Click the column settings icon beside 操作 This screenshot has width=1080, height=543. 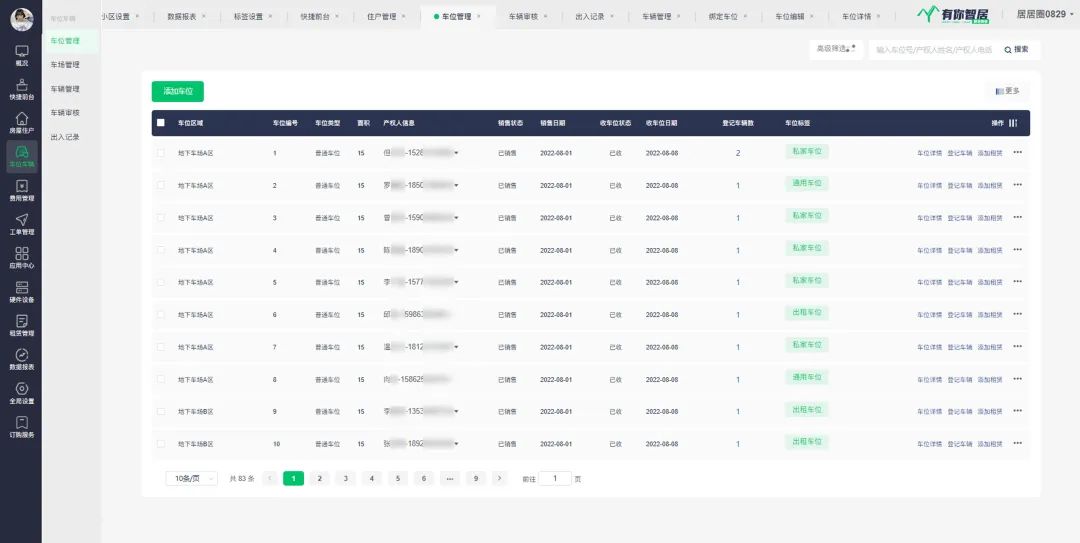tap(1013, 123)
